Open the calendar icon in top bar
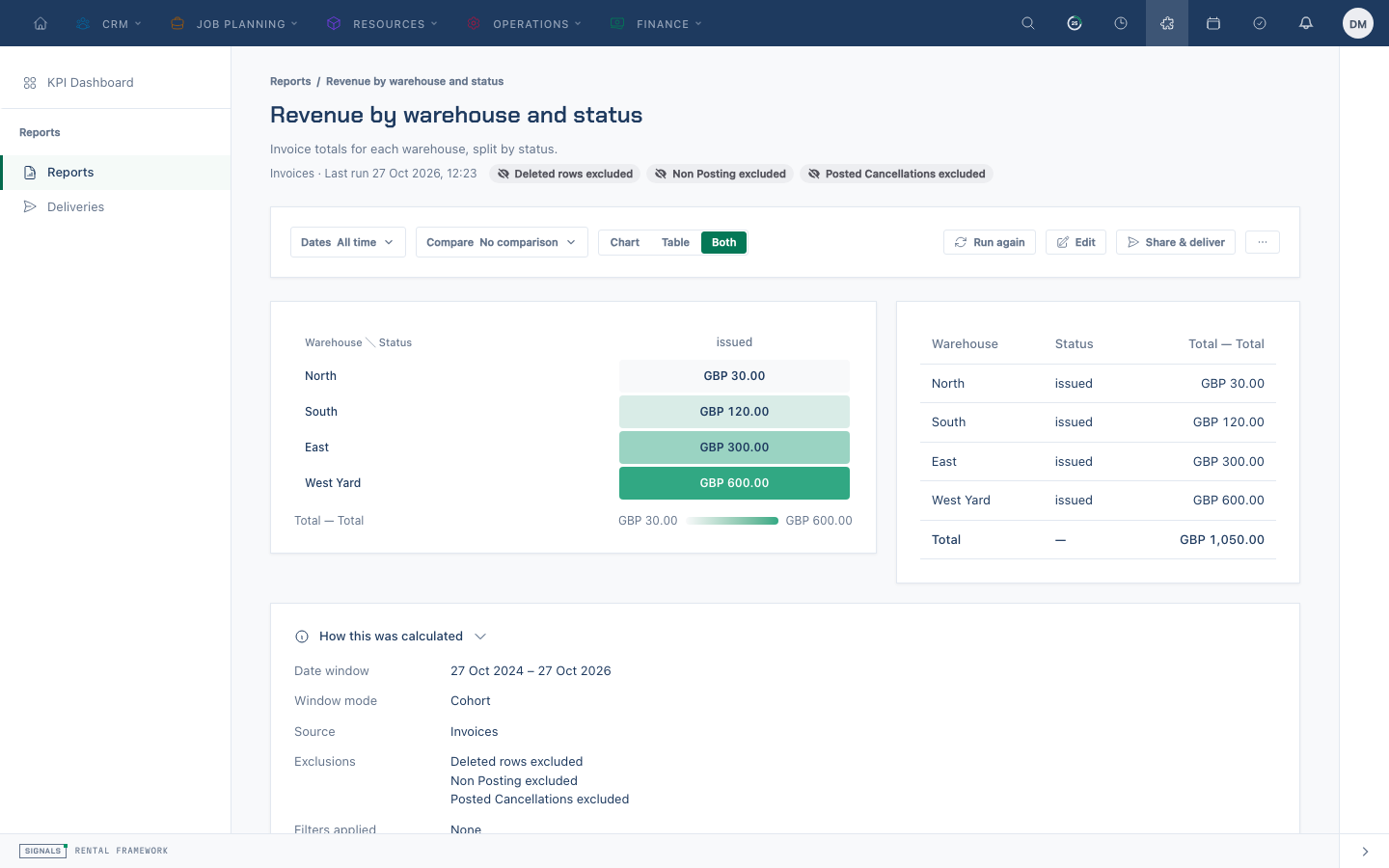The width and height of the screenshot is (1389, 868). pos(1213,23)
